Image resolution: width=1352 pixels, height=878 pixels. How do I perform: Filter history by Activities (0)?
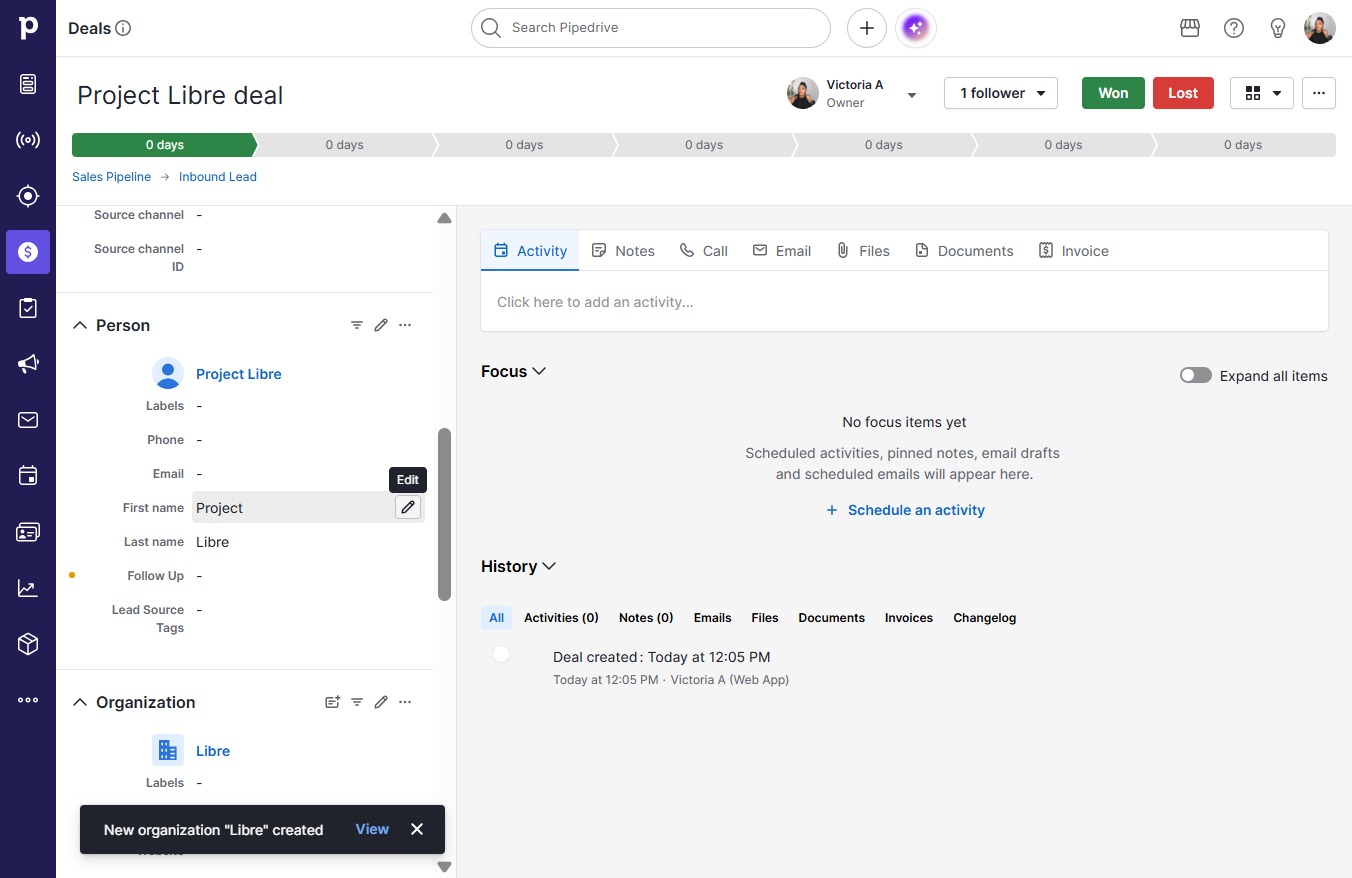pyautogui.click(x=561, y=618)
